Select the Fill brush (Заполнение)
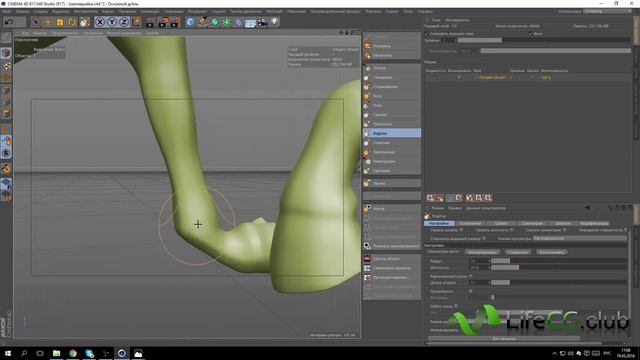640x360 pixels. pos(392,152)
